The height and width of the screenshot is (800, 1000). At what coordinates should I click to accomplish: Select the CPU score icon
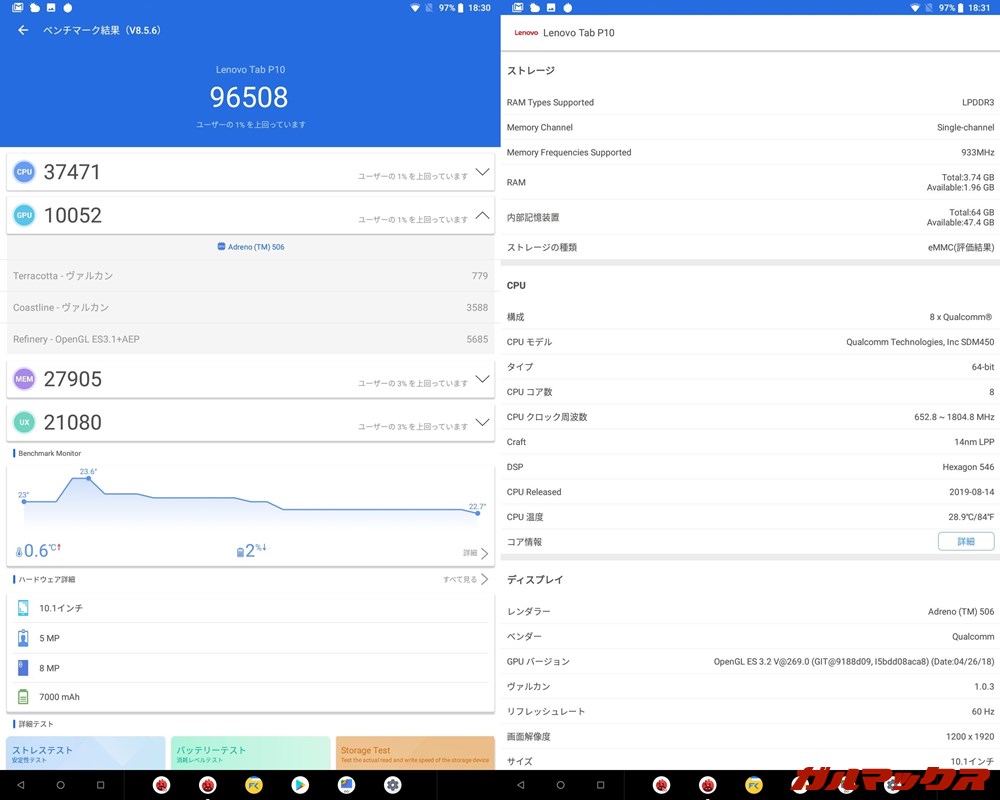pyautogui.click(x=24, y=171)
